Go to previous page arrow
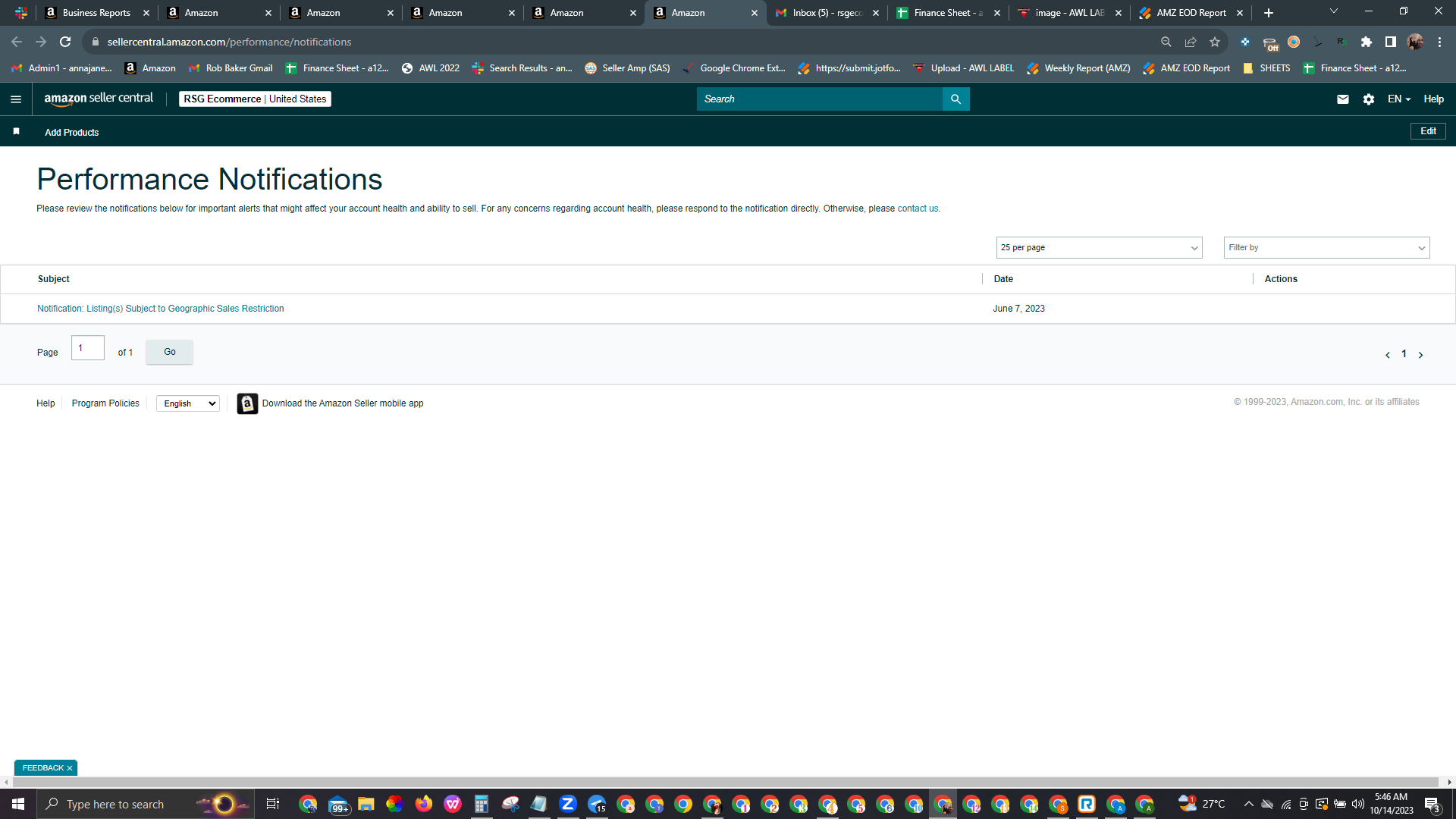 (1388, 355)
